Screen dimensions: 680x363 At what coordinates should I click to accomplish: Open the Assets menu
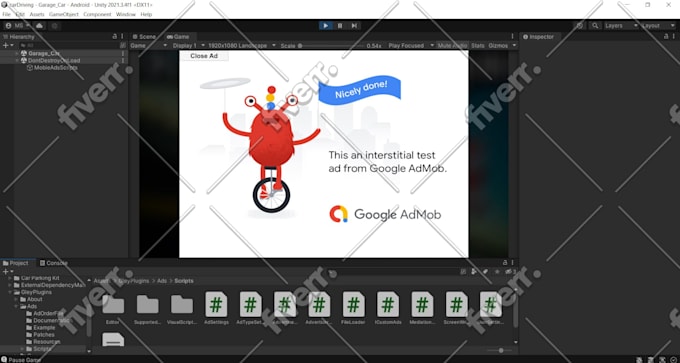[37, 14]
